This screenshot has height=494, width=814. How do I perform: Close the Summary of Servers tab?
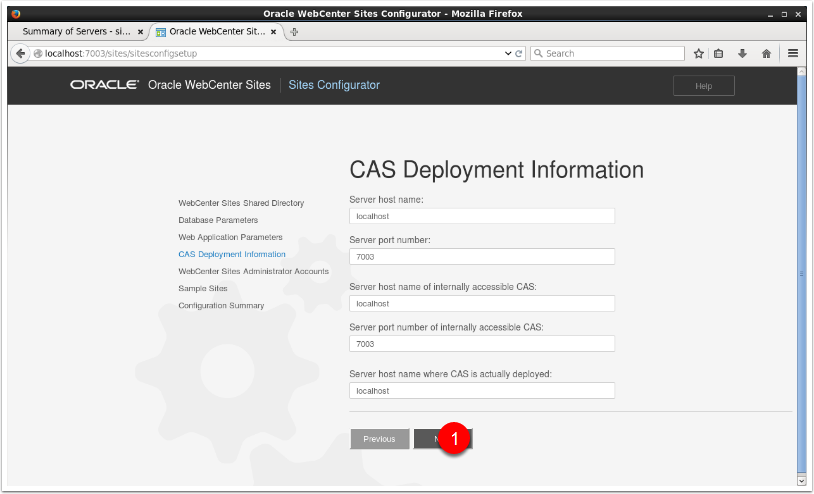(x=140, y=32)
